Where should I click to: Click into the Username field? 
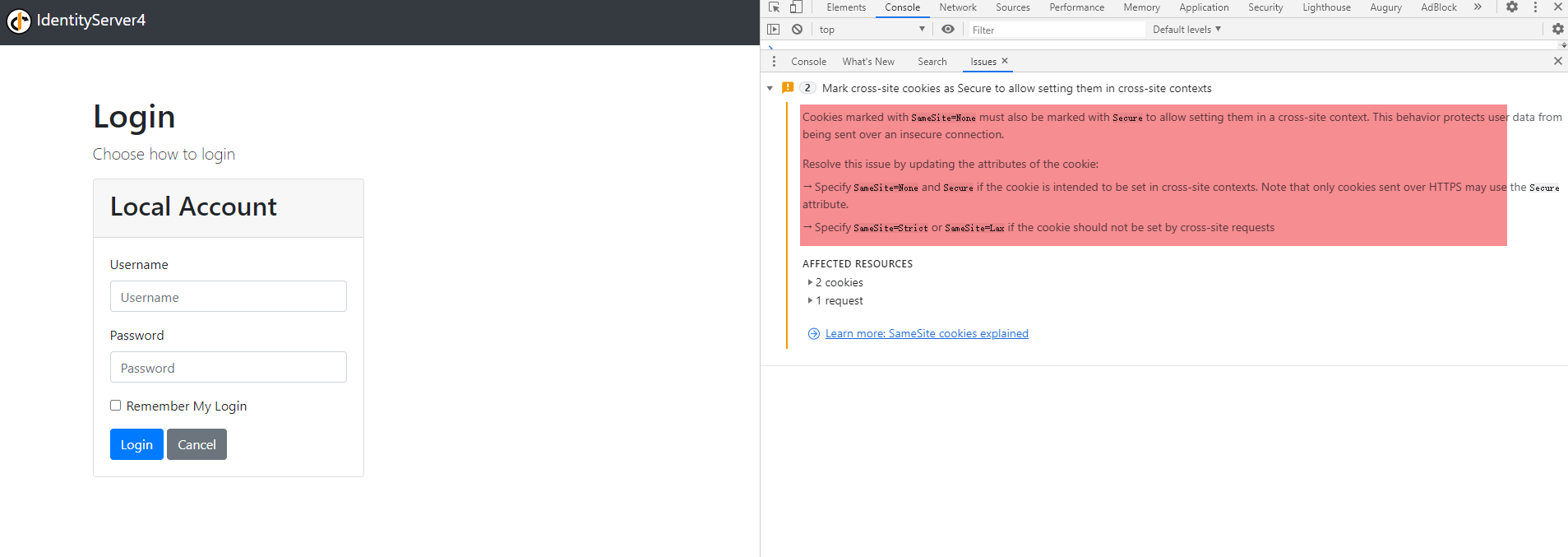coord(229,297)
